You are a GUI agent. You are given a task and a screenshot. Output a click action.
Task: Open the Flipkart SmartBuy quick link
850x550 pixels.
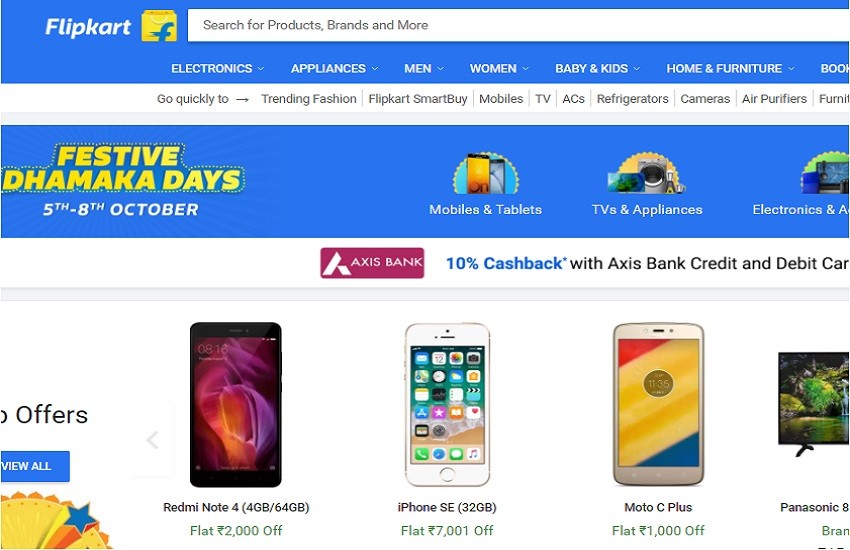tap(418, 99)
